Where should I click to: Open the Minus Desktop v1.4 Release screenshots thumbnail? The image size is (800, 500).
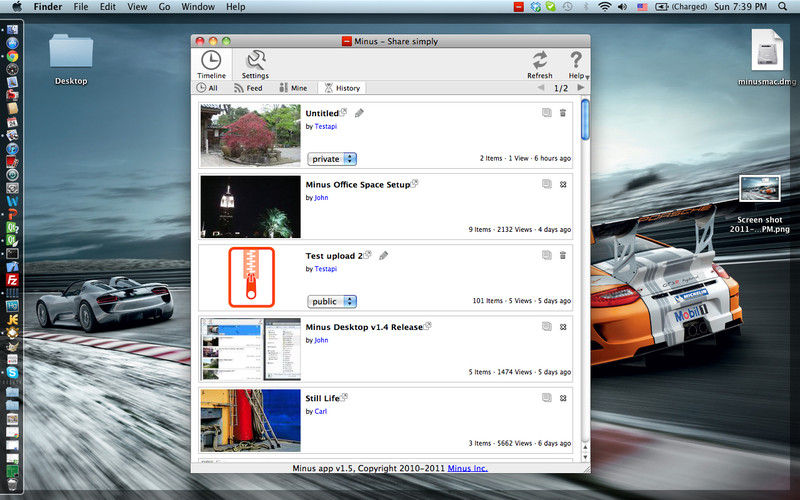click(251, 349)
